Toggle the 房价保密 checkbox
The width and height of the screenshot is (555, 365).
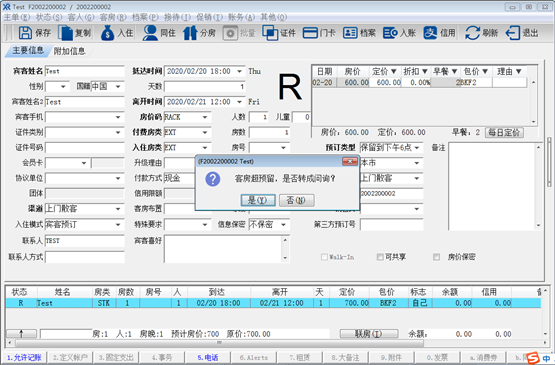(x=436, y=257)
